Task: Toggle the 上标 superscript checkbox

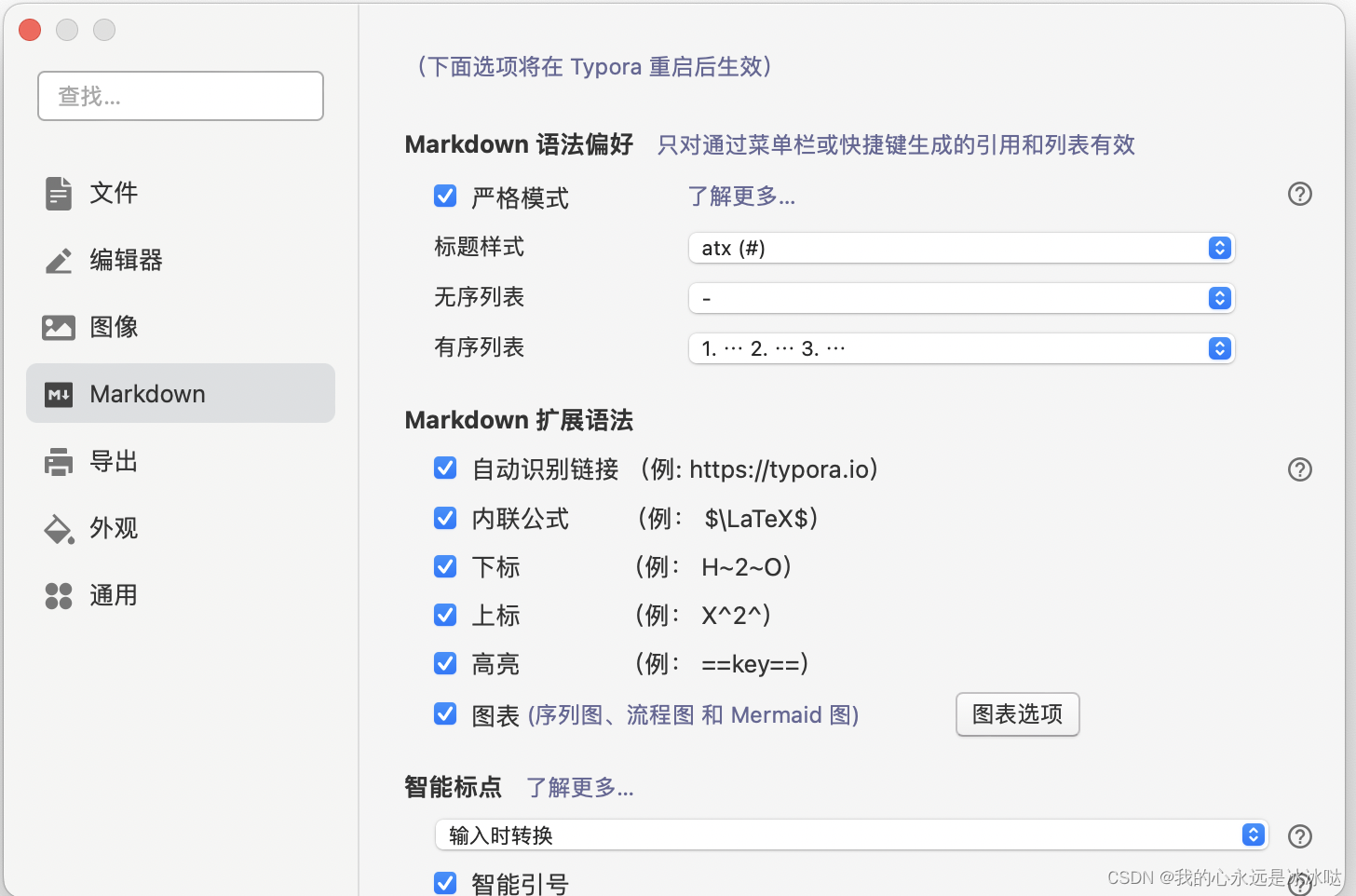Action: pyautogui.click(x=445, y=615)
